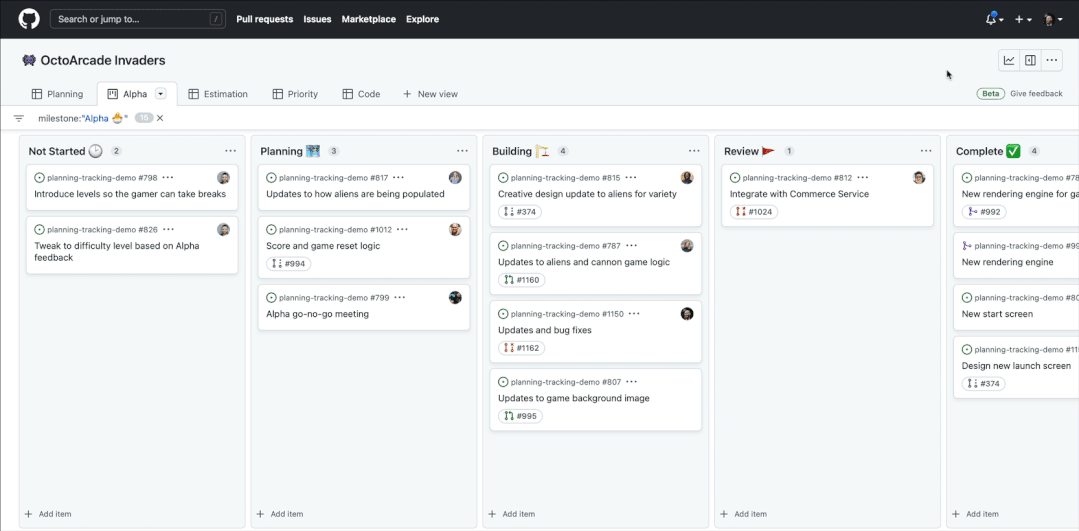This screenshot has width=1079, height=531.
Task: Click the filter lines icon
Action: (19, 118)
